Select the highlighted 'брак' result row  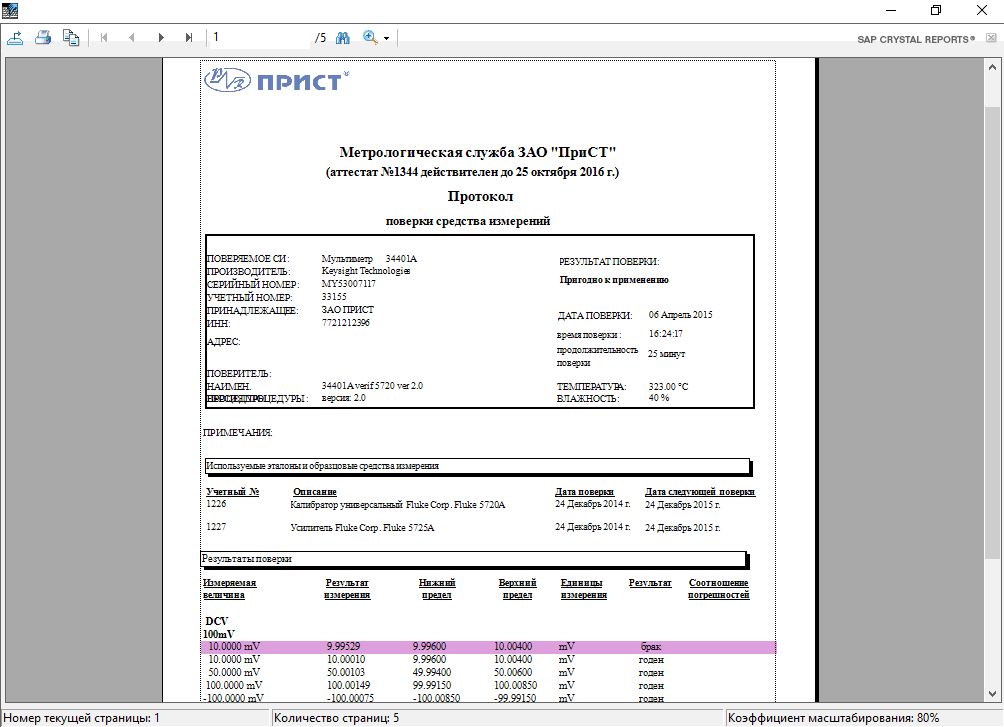488,647
